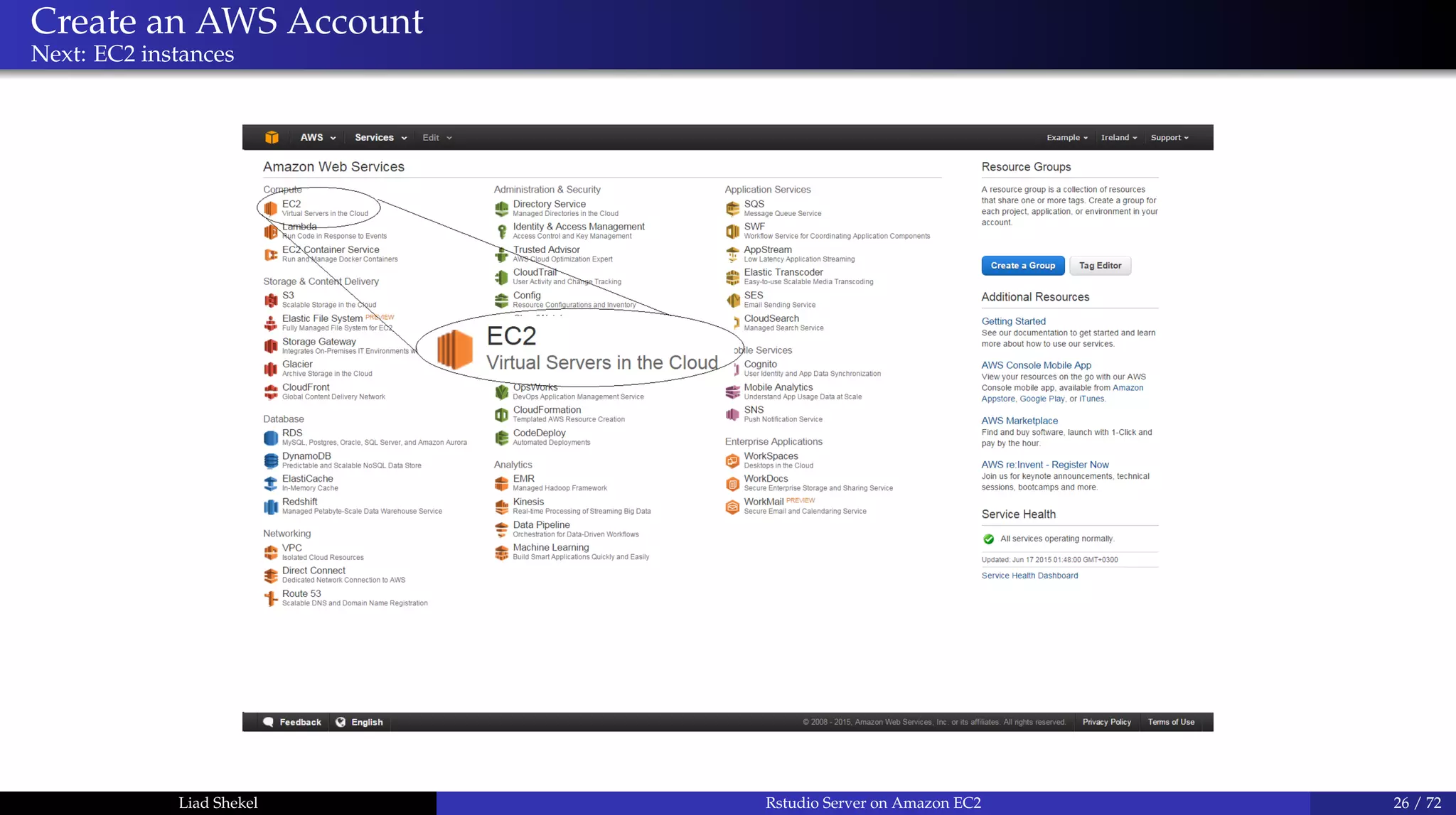1456x815 pixels.
Task: Open the Privacy Policy link
Action: click(1106, 722)
